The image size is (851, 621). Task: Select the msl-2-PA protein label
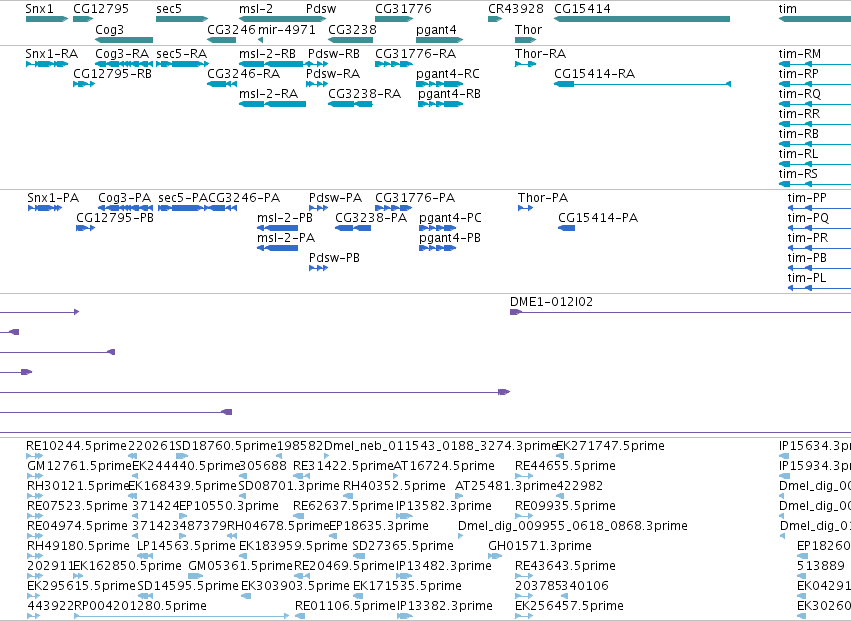(286, 238)
